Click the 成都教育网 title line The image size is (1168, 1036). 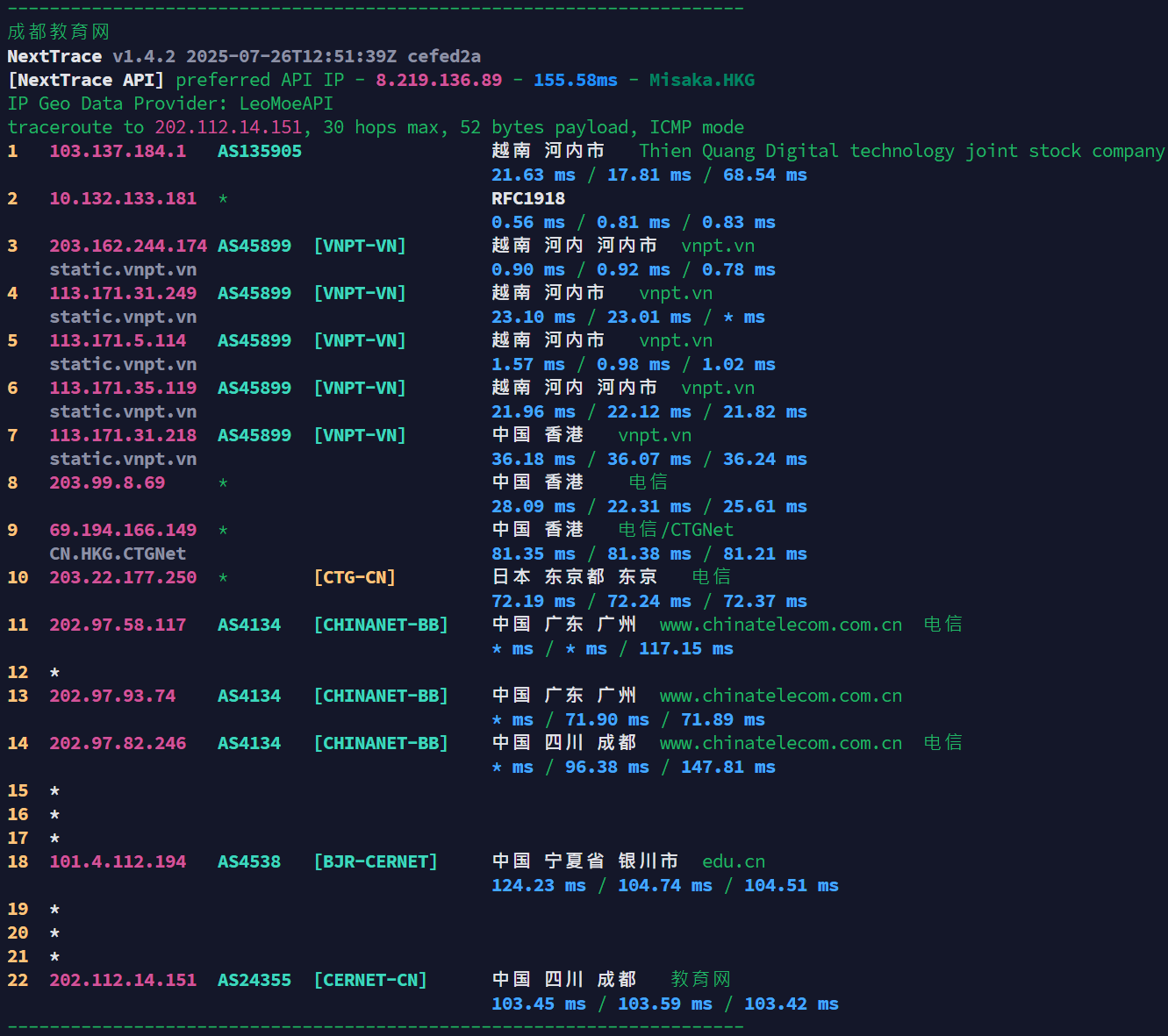pyautogui.click(x=59, y=32)
